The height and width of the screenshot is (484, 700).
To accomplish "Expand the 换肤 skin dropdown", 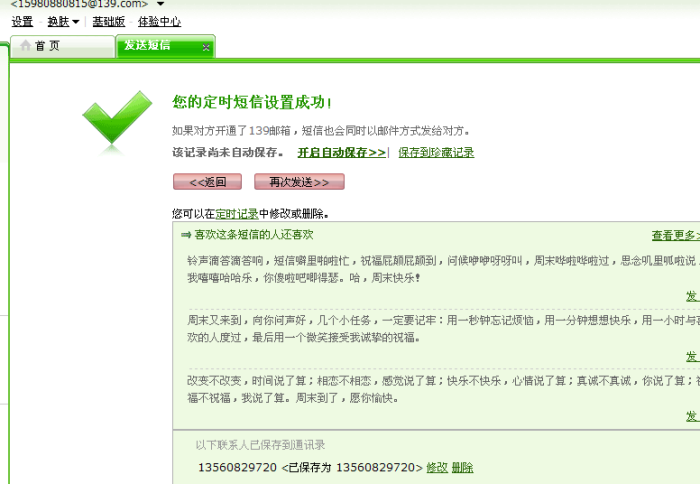I will [63, 22].
